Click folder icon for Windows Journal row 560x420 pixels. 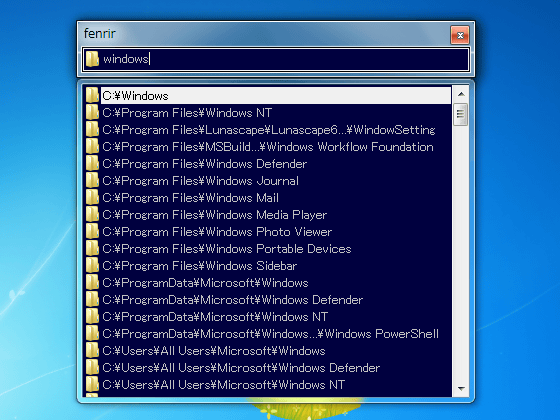92,181
